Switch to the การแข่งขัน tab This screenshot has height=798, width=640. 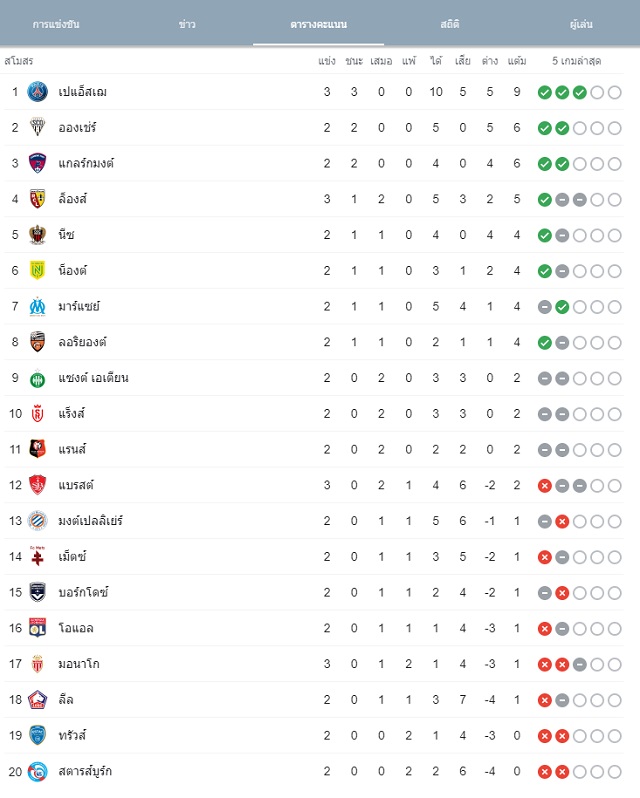click(56, 24)
